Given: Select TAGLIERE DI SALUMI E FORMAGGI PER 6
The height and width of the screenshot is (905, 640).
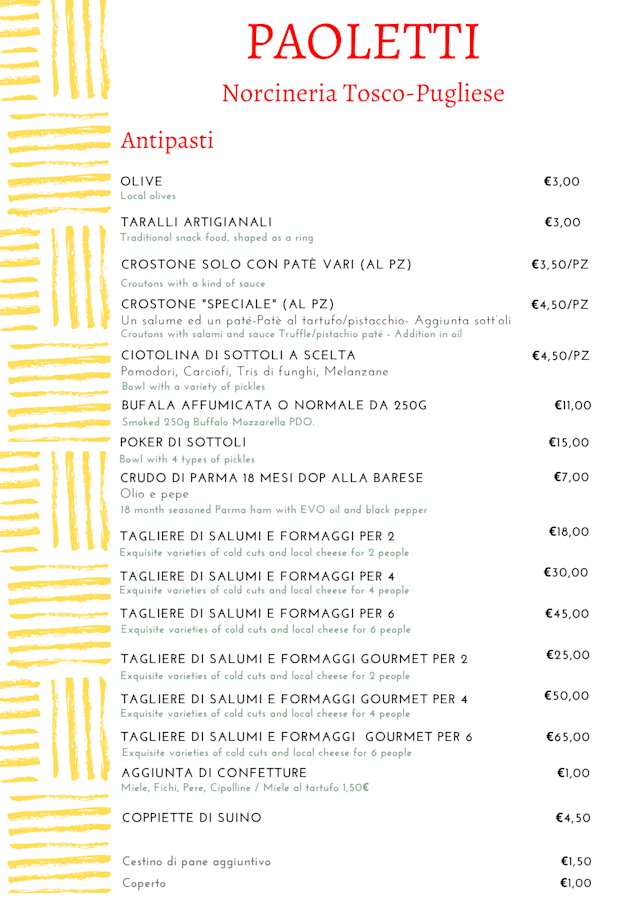Looking at the screenshot, I should tap(258, 614).
